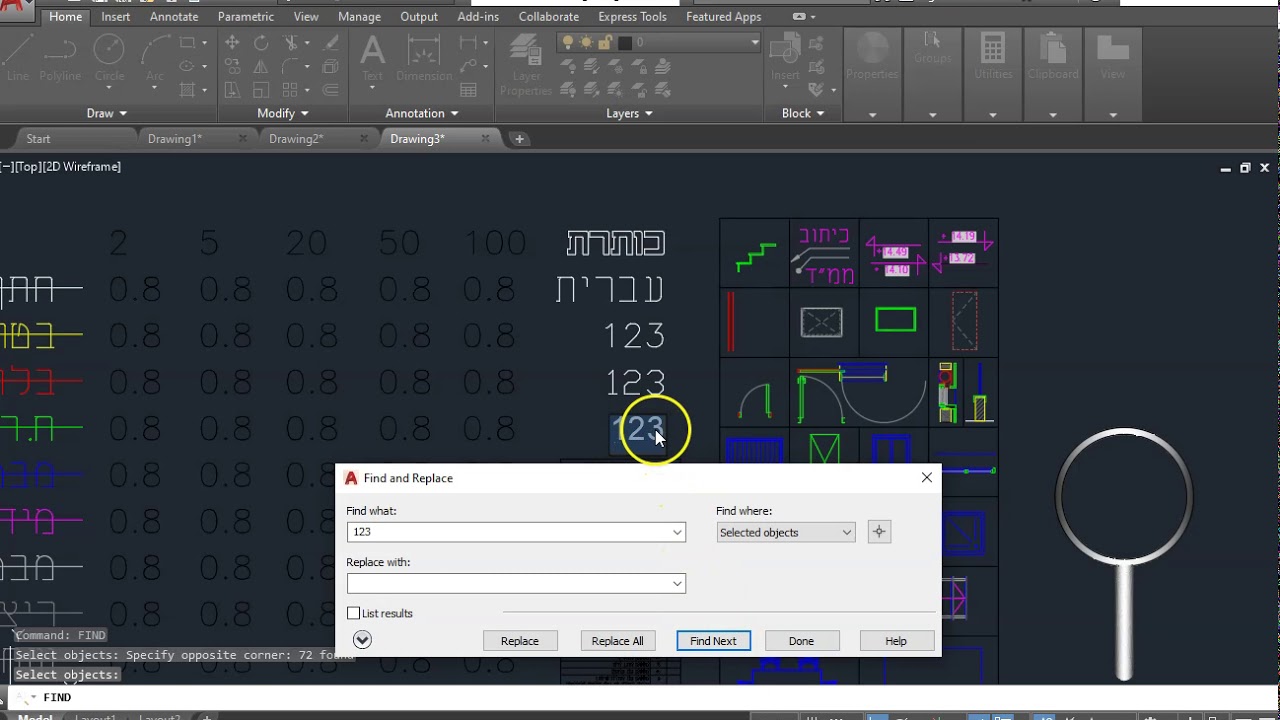Viewport: 1280px width, 720px height.
Task: Click the Replace button
Action: [x=520, y=641]
